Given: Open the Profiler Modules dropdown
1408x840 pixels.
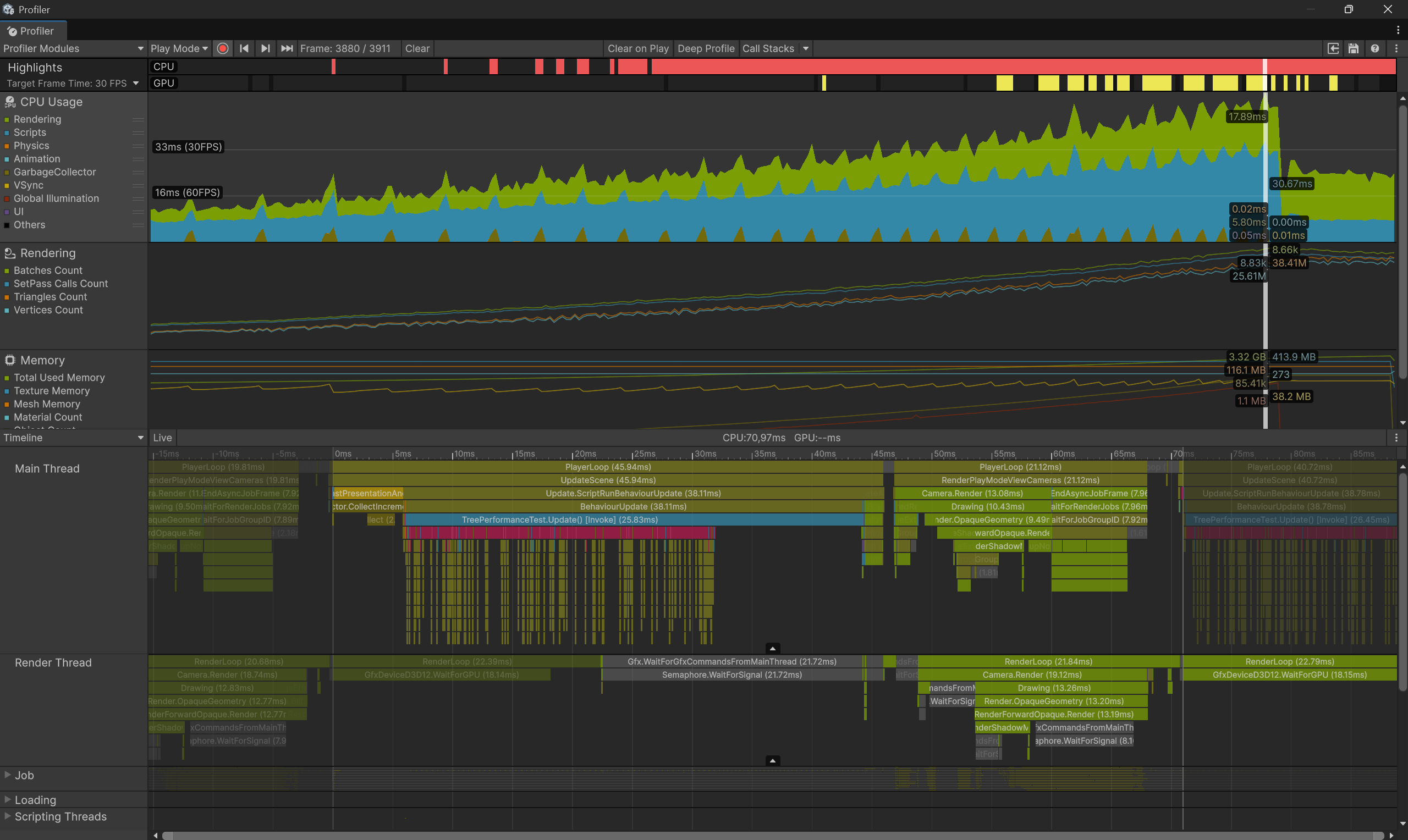Looking at the screenshot, I should [73, 49].
